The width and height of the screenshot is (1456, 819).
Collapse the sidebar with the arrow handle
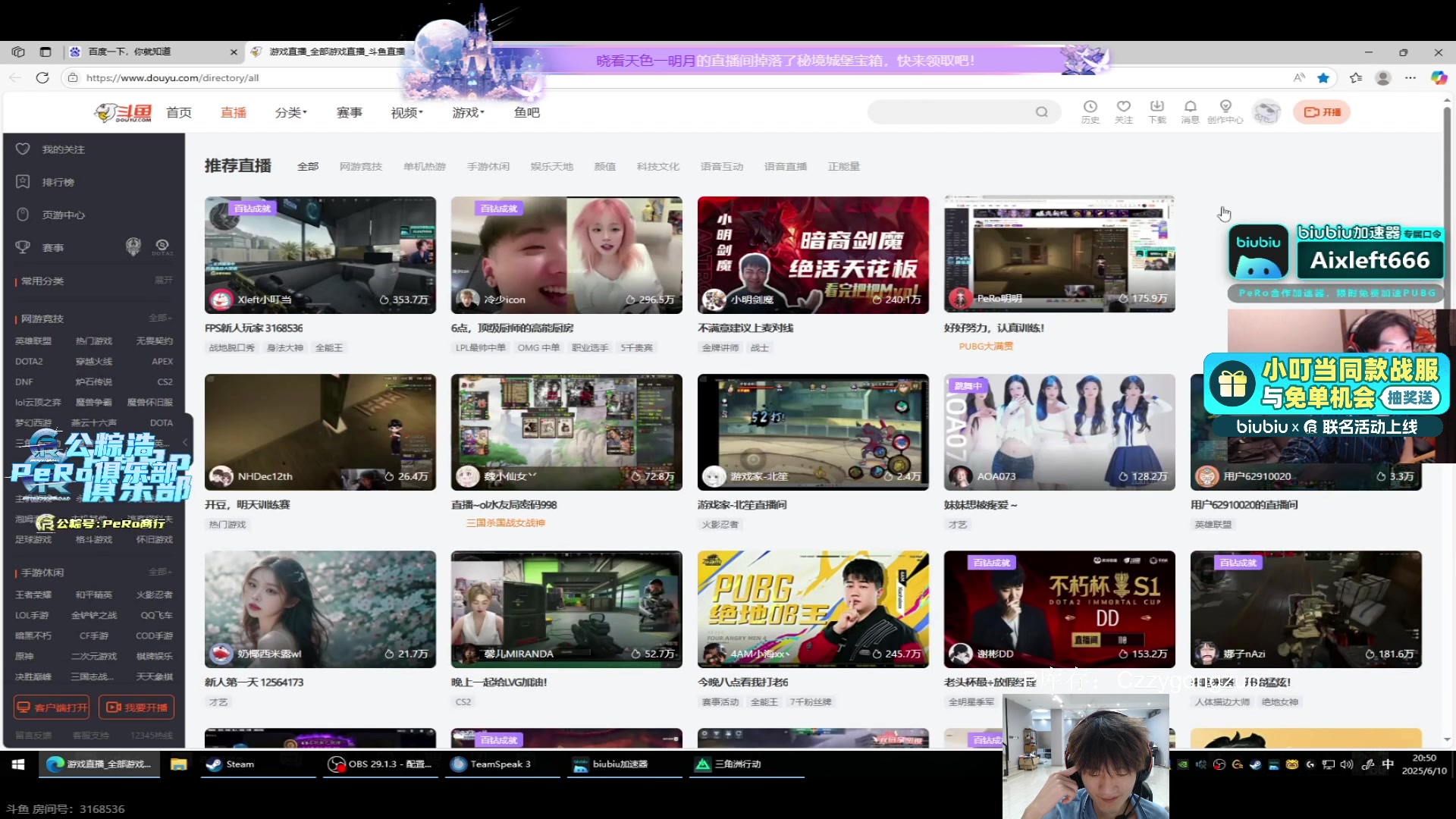point(185,441)
